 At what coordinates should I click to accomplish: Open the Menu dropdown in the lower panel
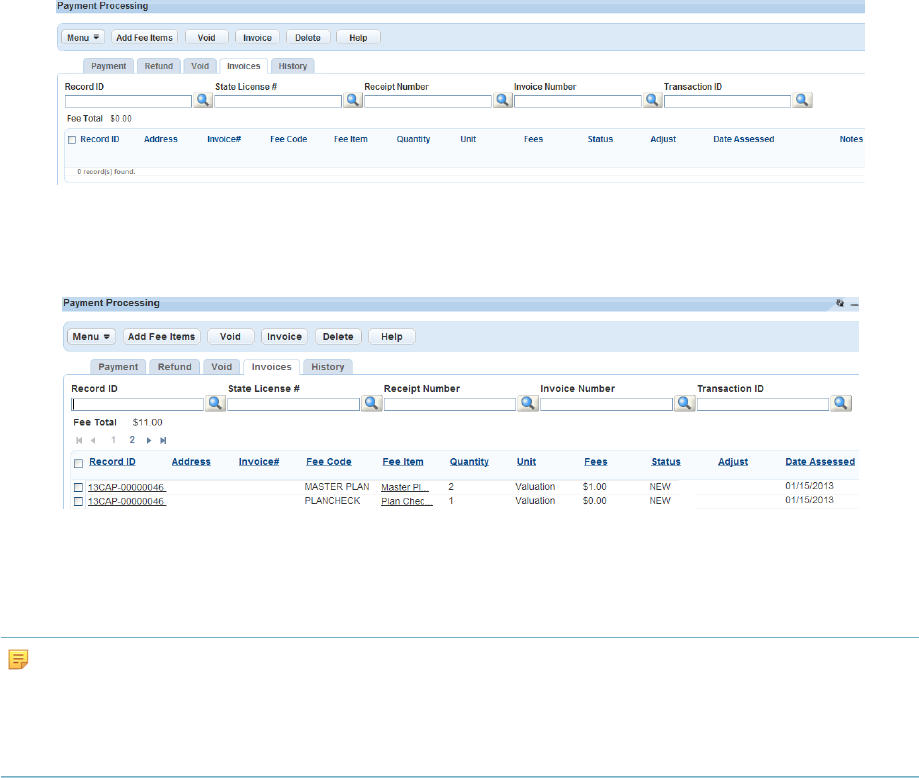92,337
